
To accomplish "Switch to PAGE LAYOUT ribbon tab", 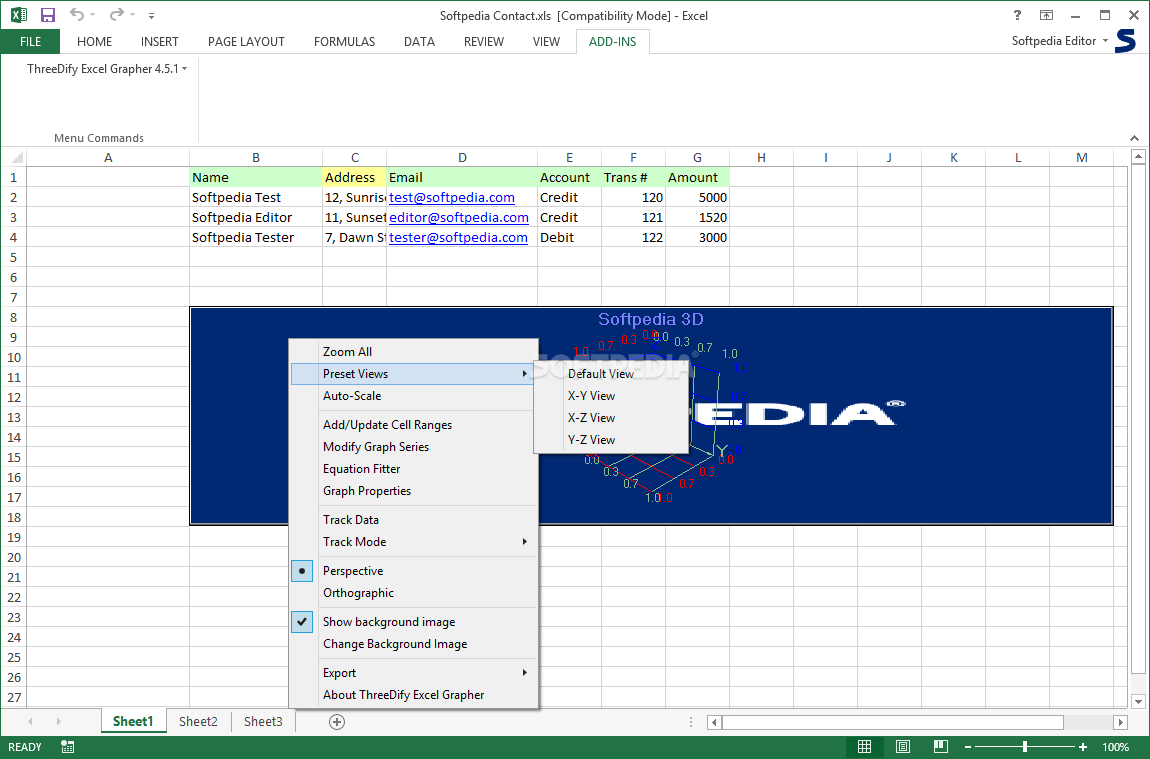I will coord(246,42).
